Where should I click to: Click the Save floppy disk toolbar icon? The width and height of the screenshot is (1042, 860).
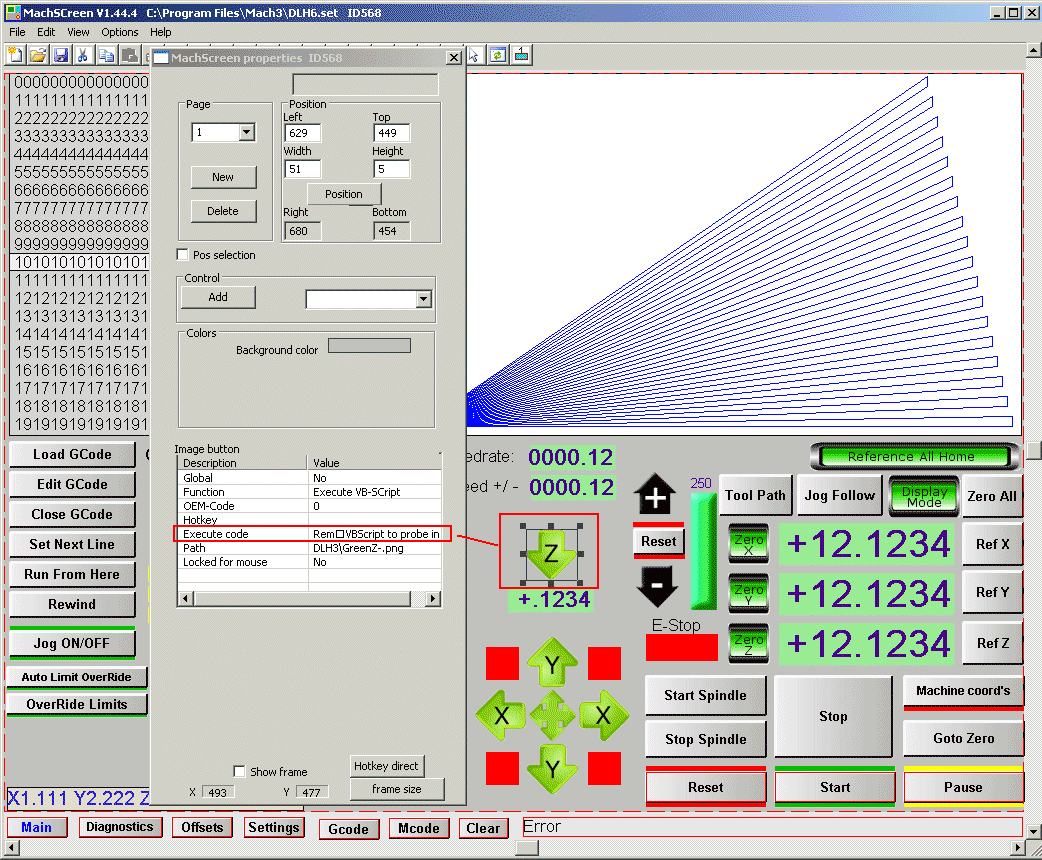pos(61,54)
